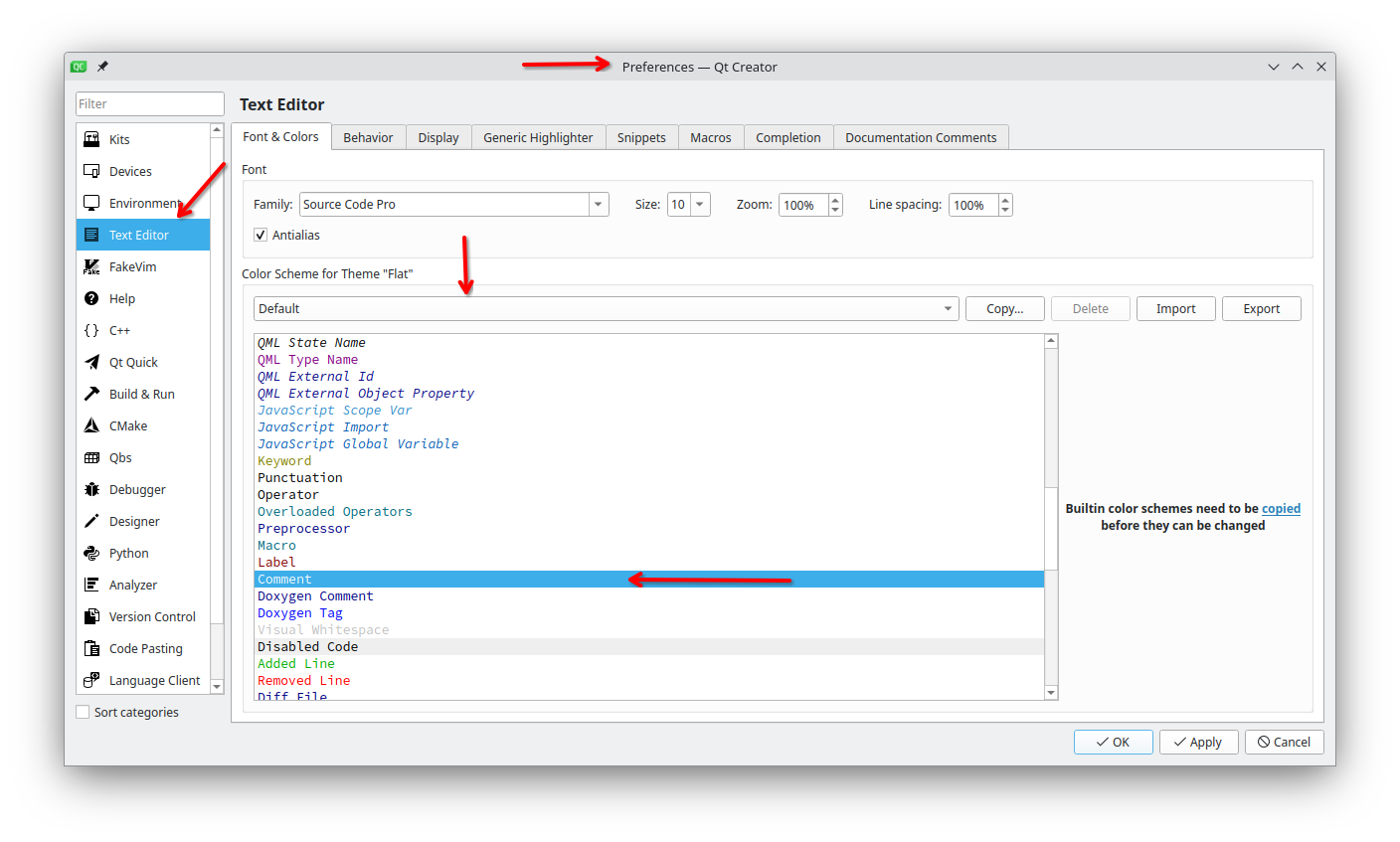This screenshot has height=842, width=1400.
Task: Switch to the Snippets tab
Action: click(x=641, y=137)
